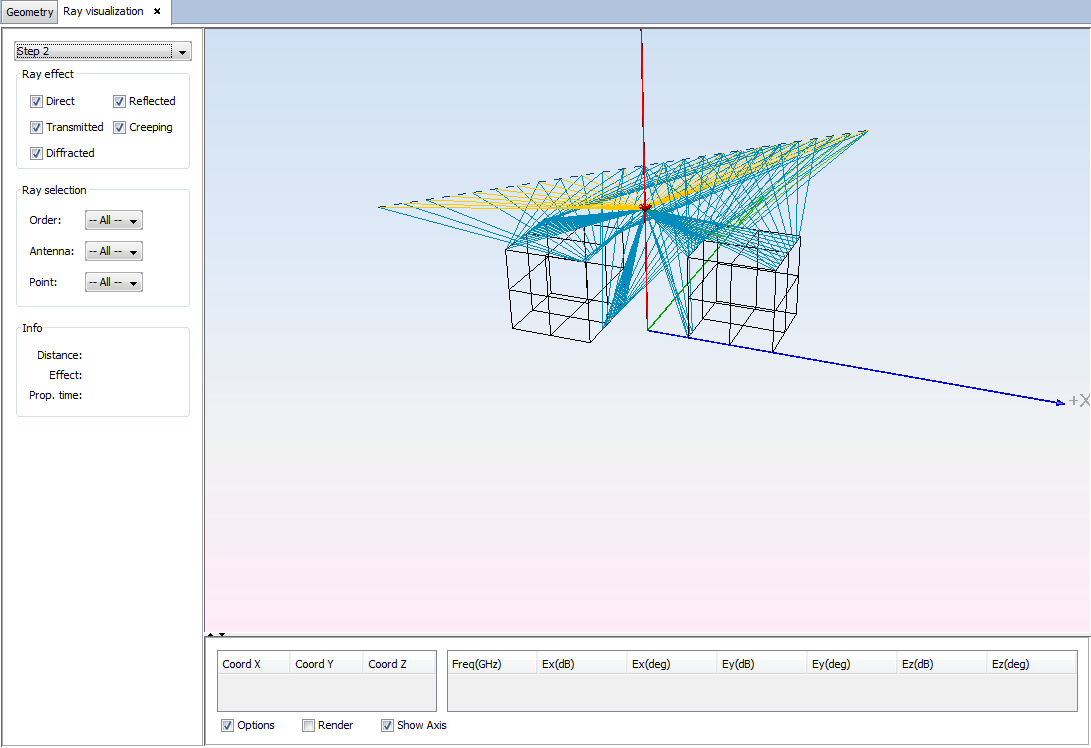The width and height of the screenshot is (1091, 748).
Task: Click the splitter collapse-down arrow above the Coord table
Action: click(x=222, y=634)
